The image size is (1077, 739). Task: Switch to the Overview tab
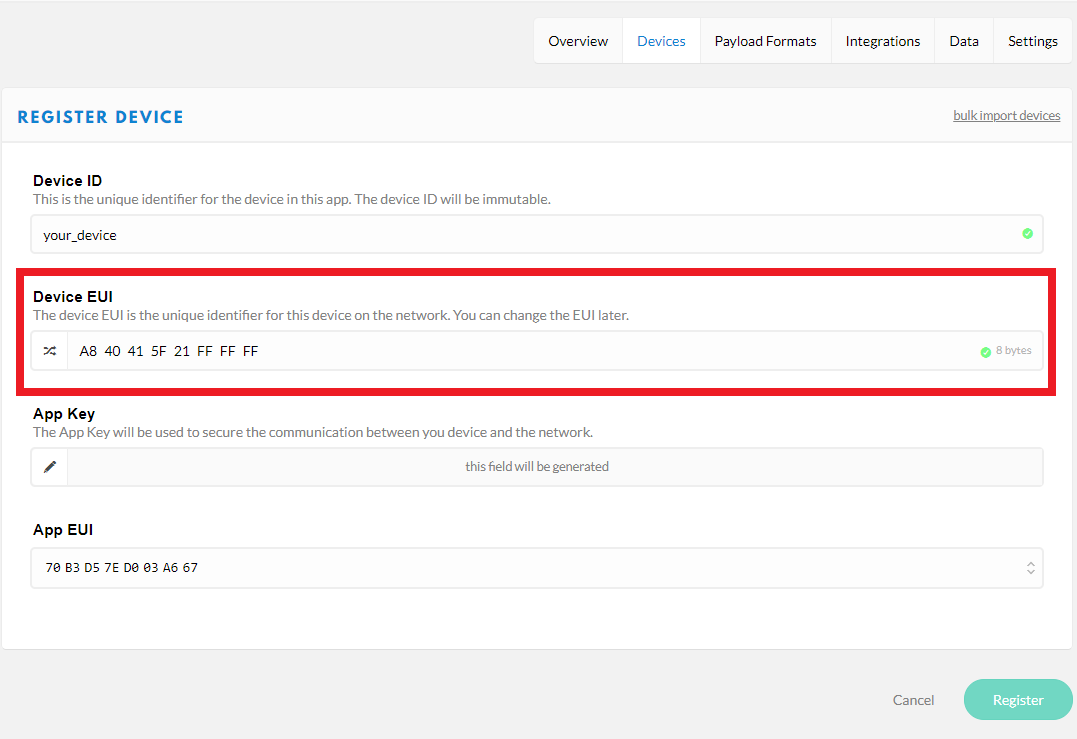[x=578, y=41]
